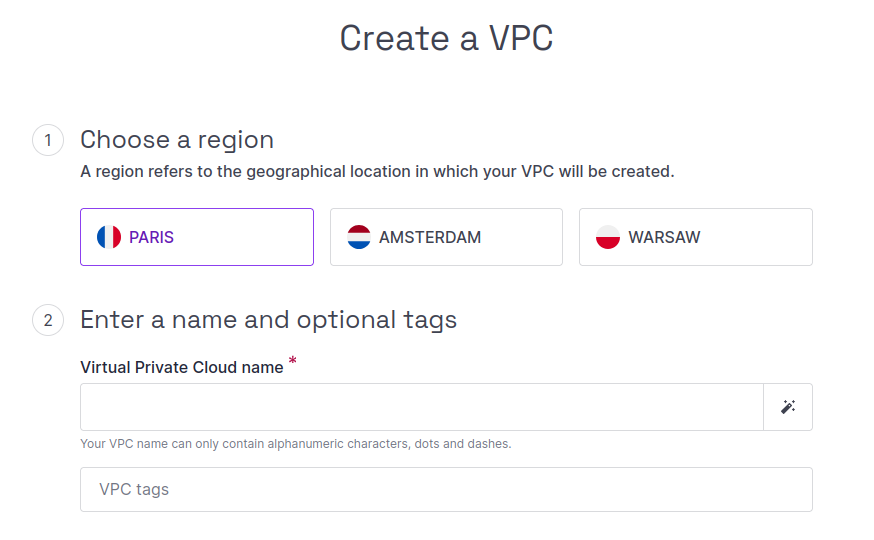Focus the Virtual Private Cloud name field
Screen dimensions: 874x540
click(421, 407)
